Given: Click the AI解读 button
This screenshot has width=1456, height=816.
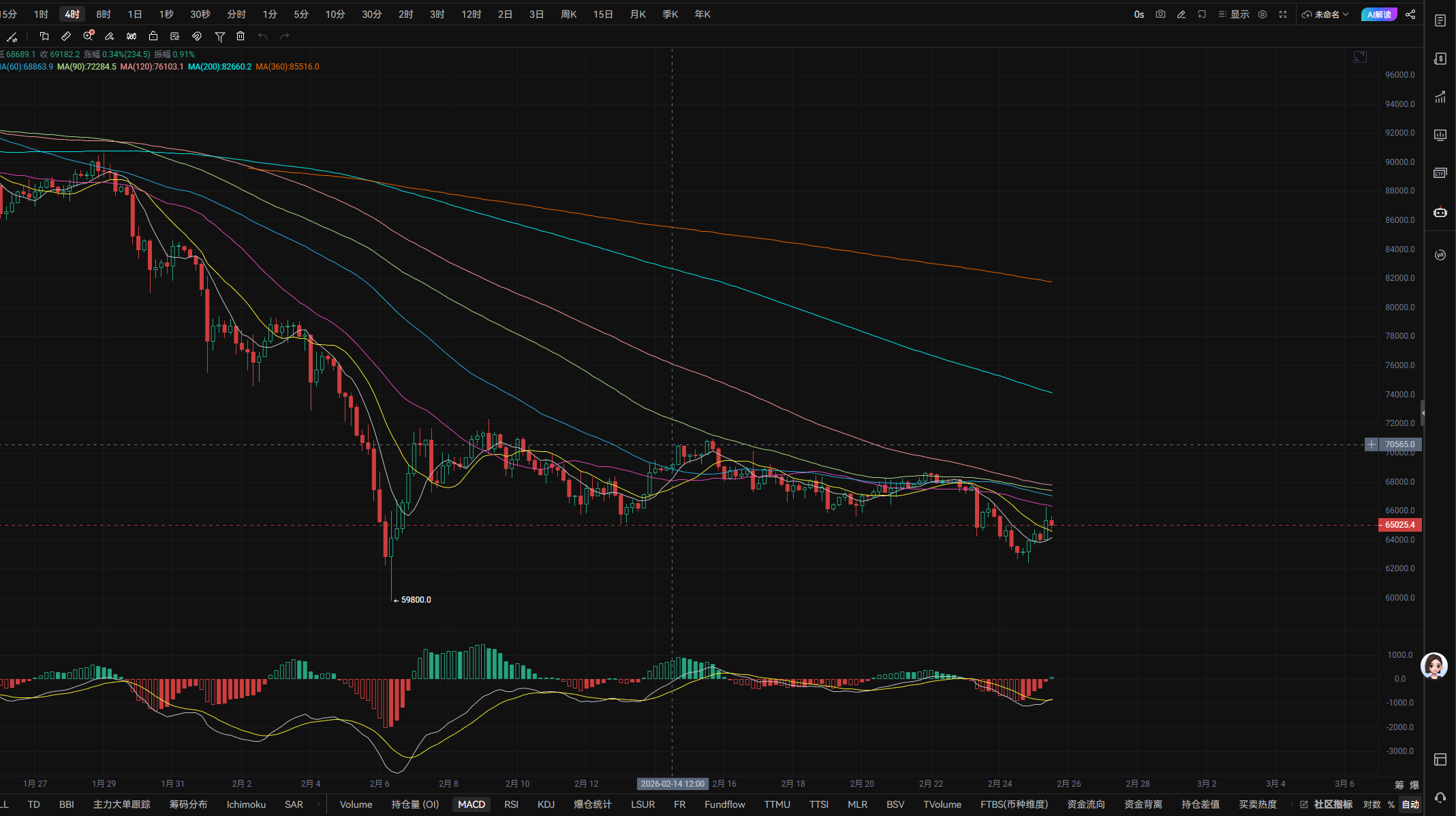Looking at the screenshot, I should [1378, 14].
